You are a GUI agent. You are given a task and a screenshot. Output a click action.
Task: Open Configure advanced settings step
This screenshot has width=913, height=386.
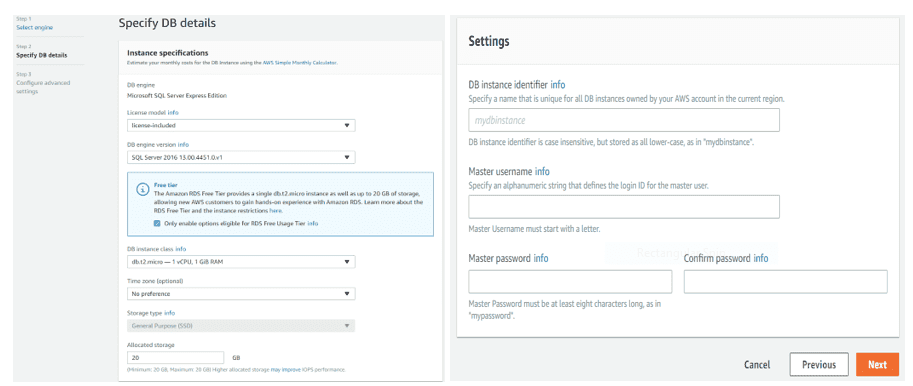43,87
